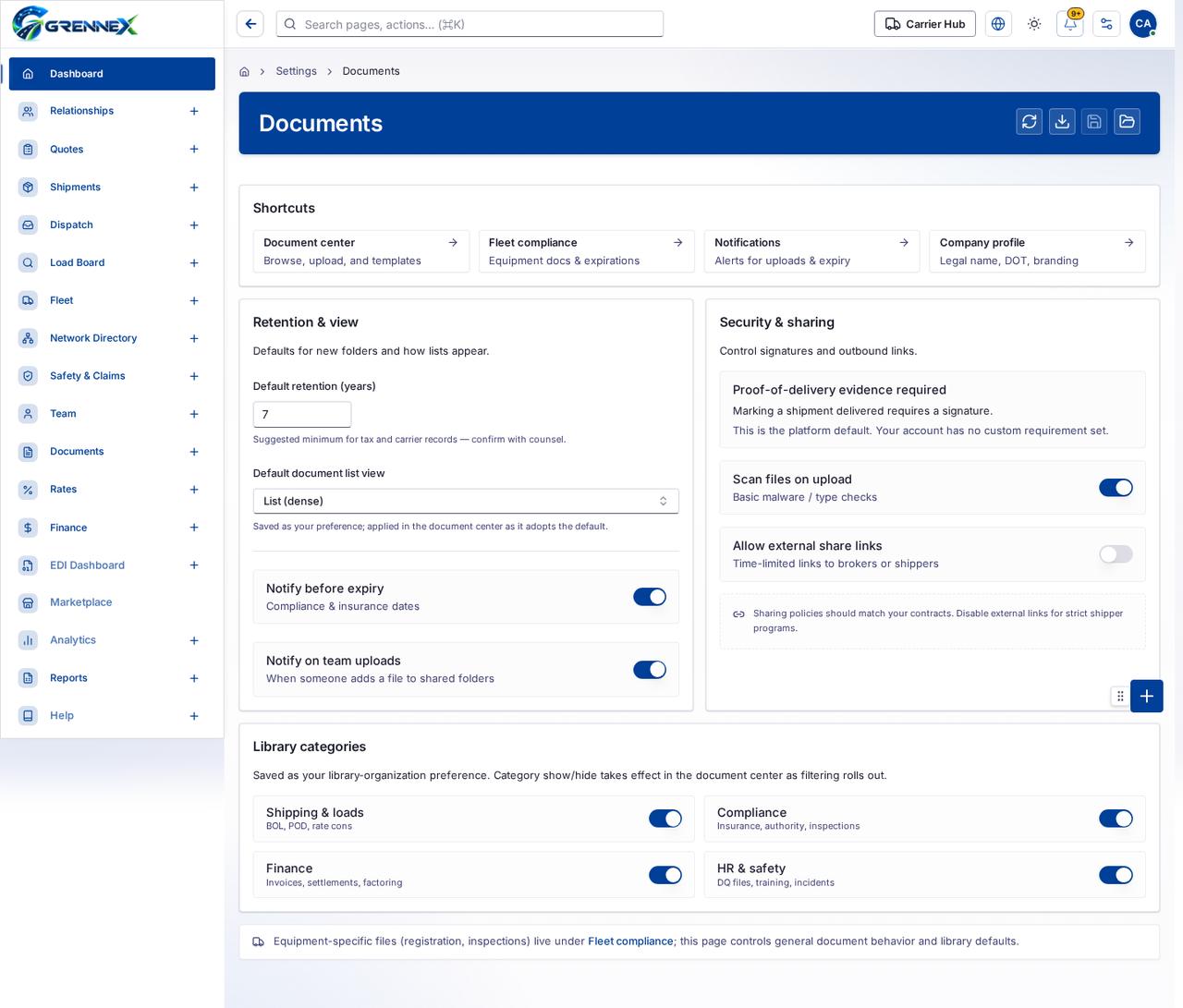The image size is (1183, 1008).
Task: Expand the EDI Dashboard sidebar section
Action: pyautogui.click(x=194, y=565)
